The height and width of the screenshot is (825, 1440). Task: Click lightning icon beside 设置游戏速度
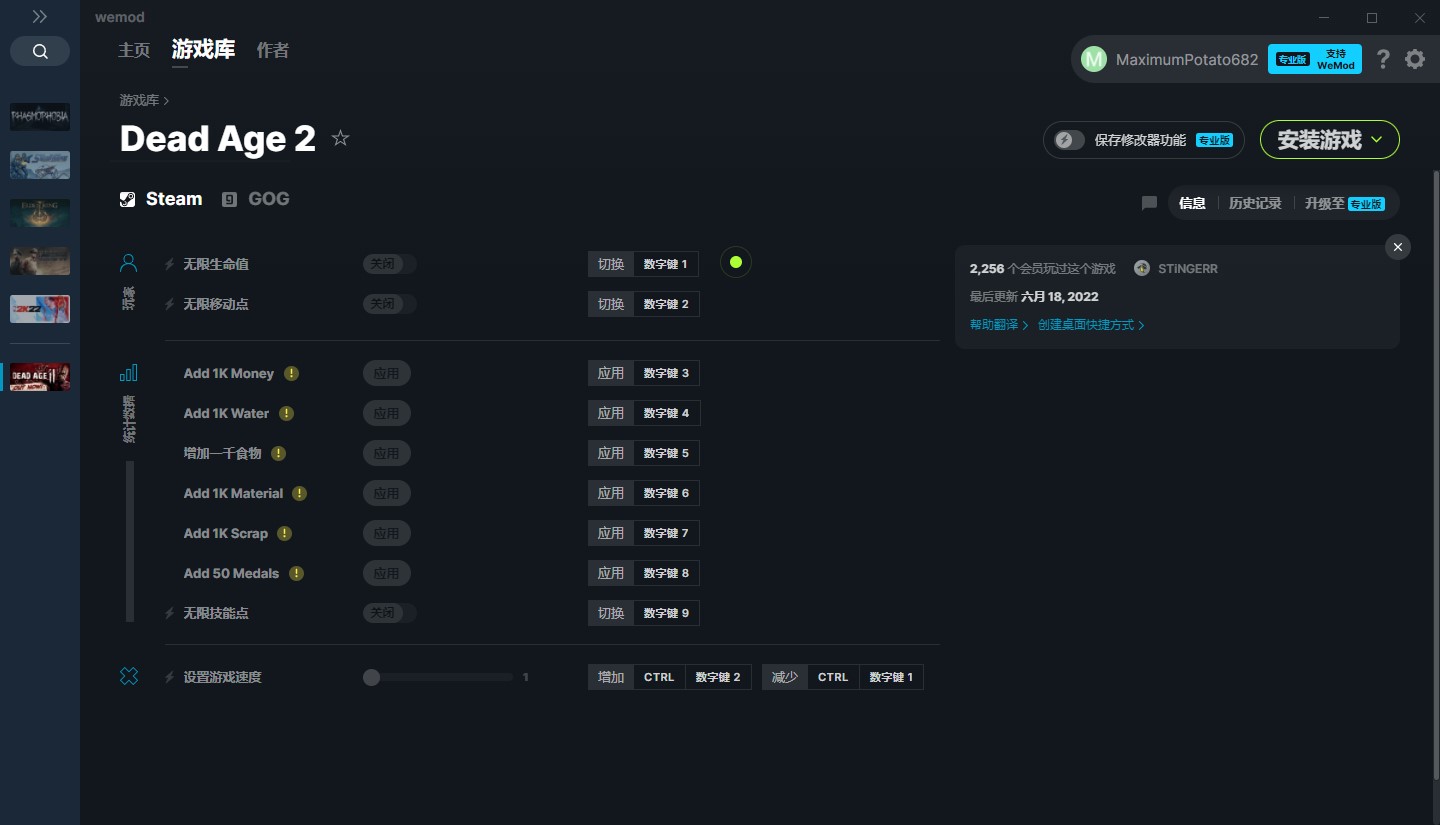coord(169,677)
